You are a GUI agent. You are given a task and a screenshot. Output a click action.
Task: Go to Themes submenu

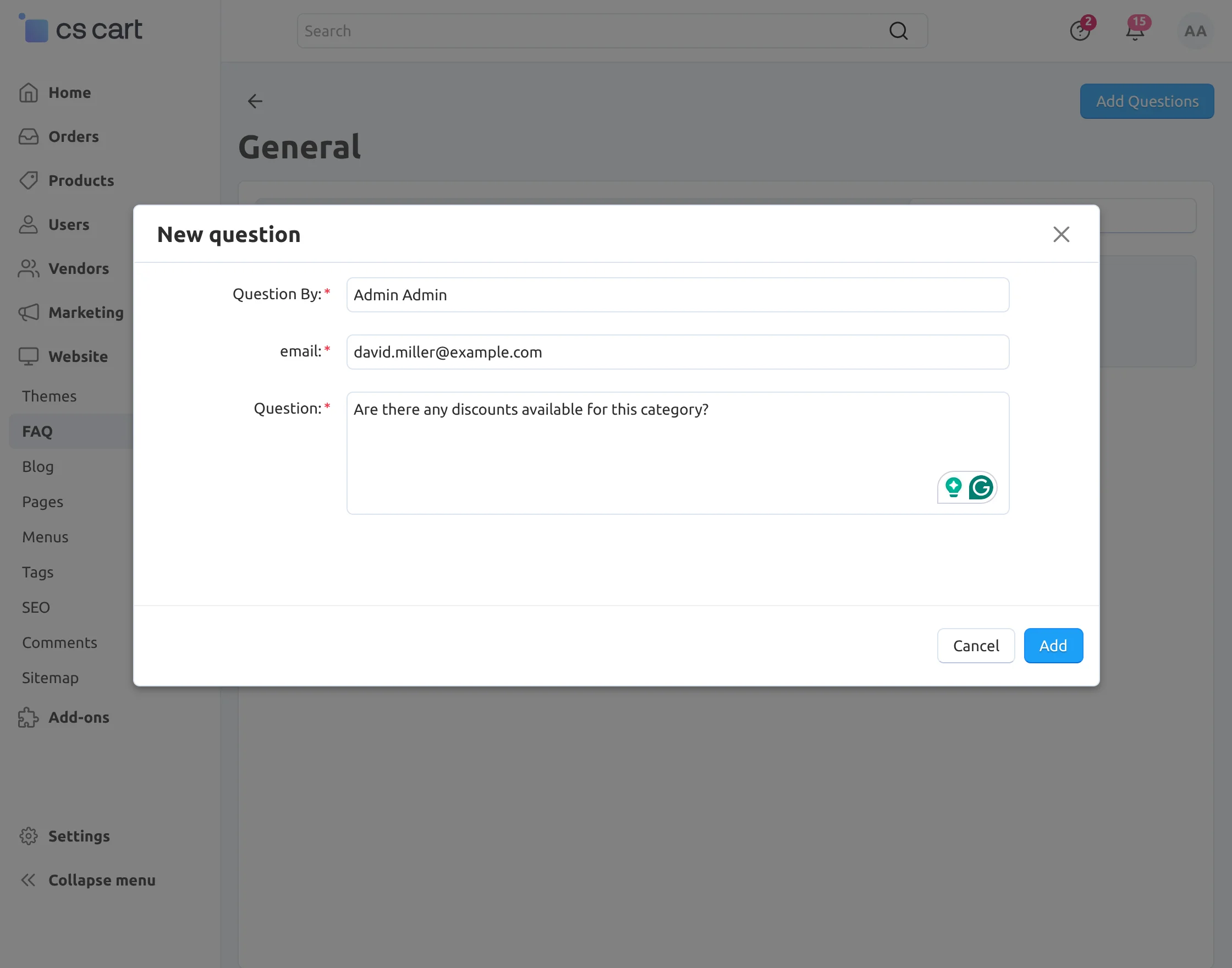(x=50, y=396)
